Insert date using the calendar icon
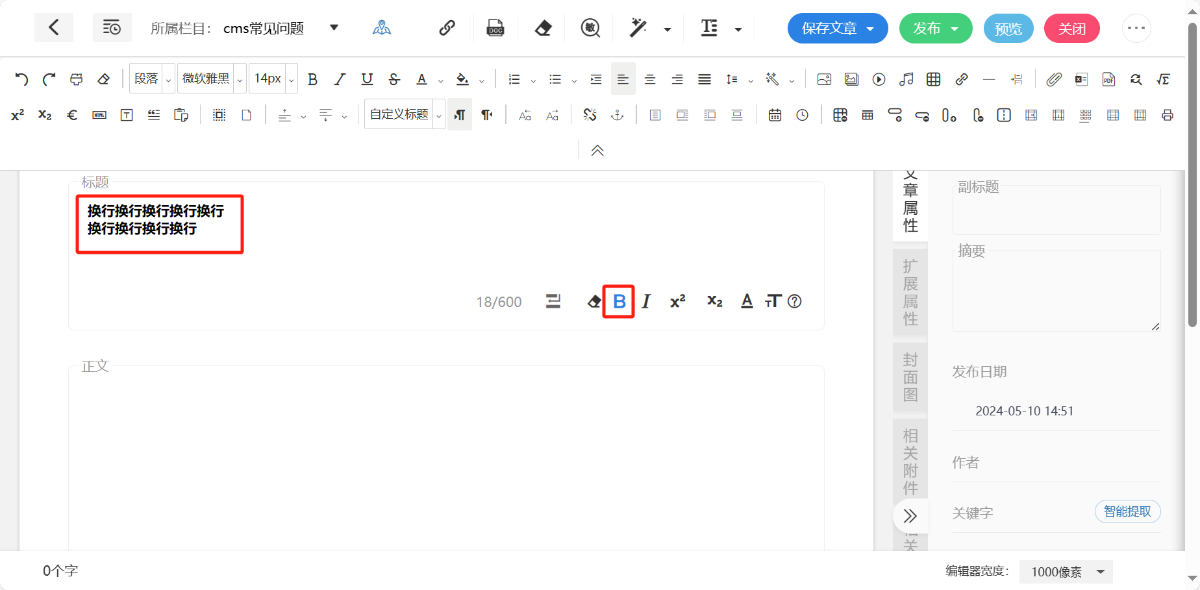 tap(775, 115)
